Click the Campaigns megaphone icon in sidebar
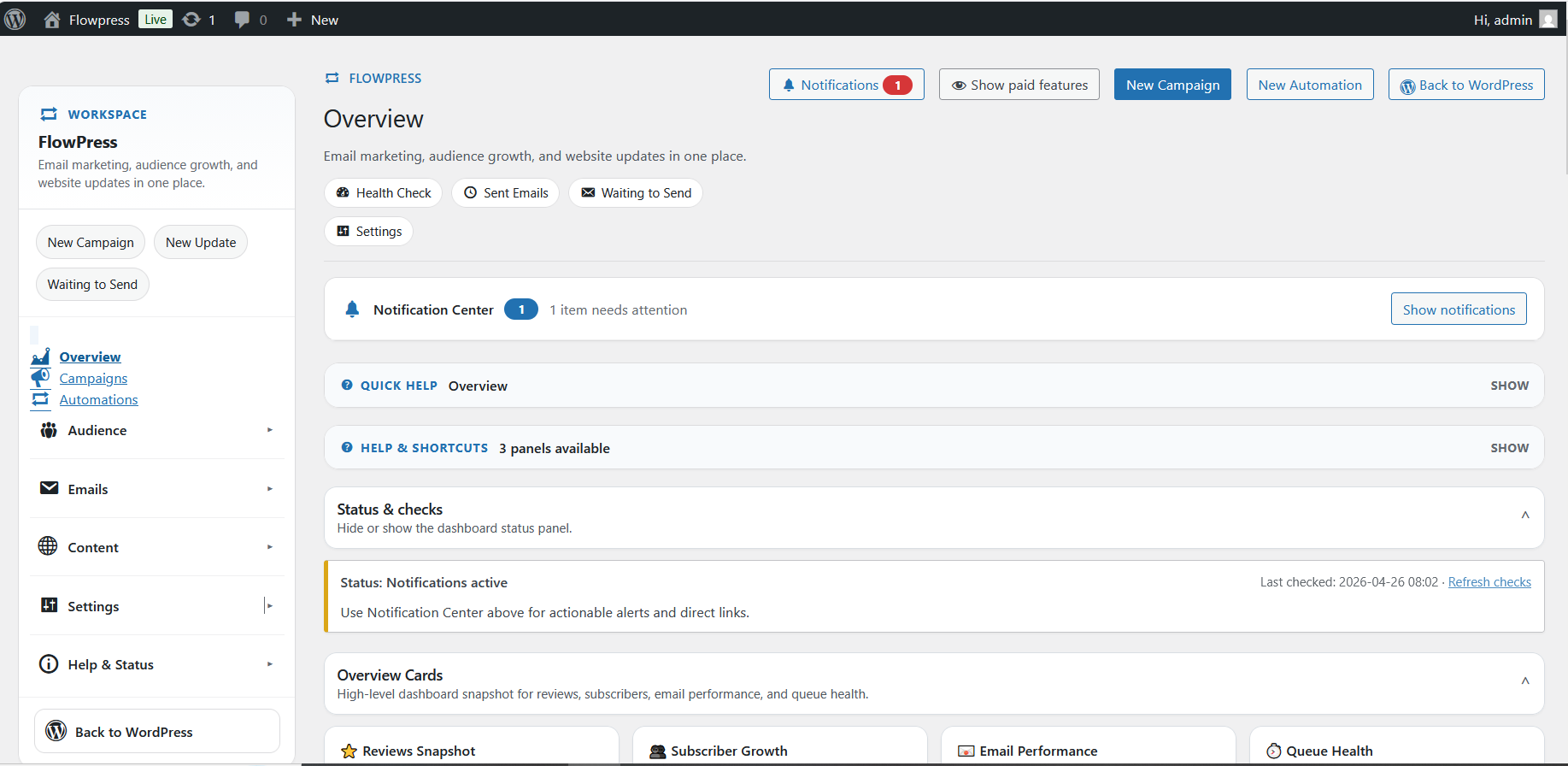 (40, 378)
